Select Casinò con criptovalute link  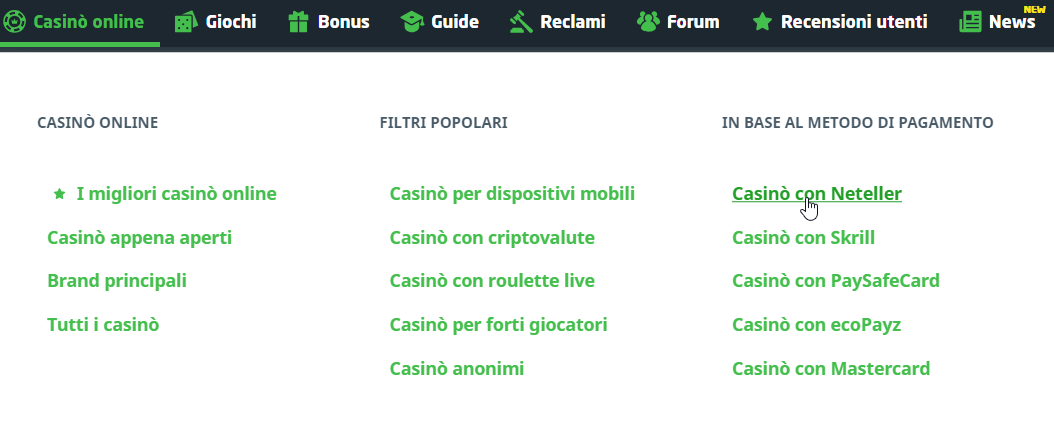(492, 238)
